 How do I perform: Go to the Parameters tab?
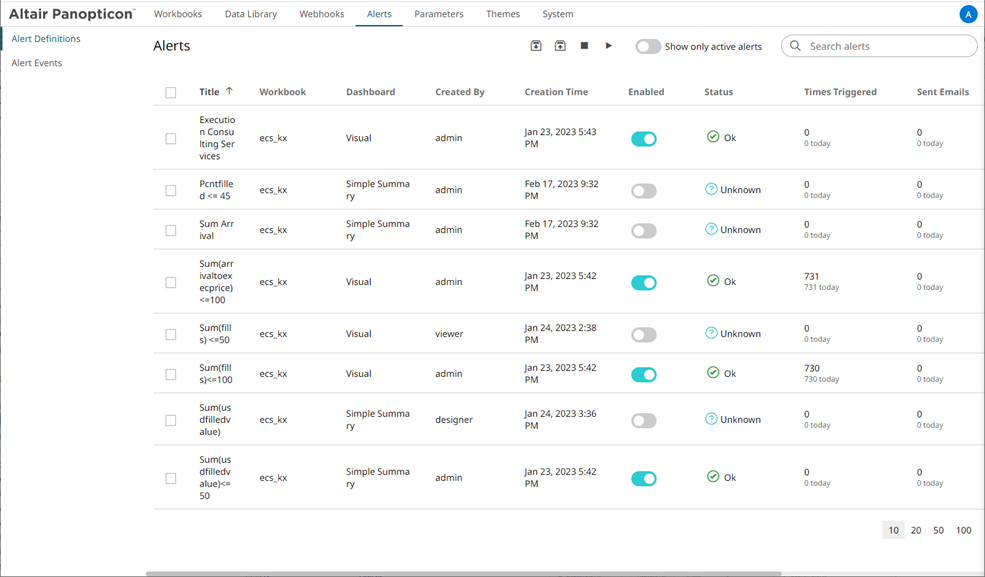[x=438, y=14]
